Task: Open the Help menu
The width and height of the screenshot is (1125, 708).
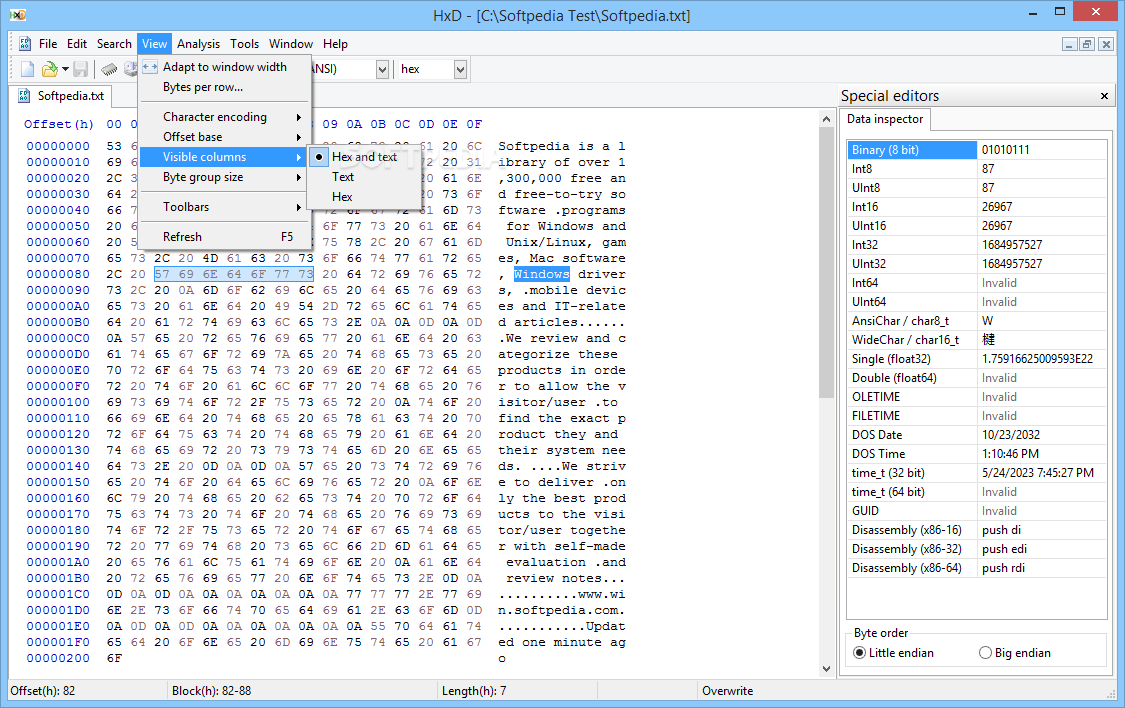Action: (335, 44)
